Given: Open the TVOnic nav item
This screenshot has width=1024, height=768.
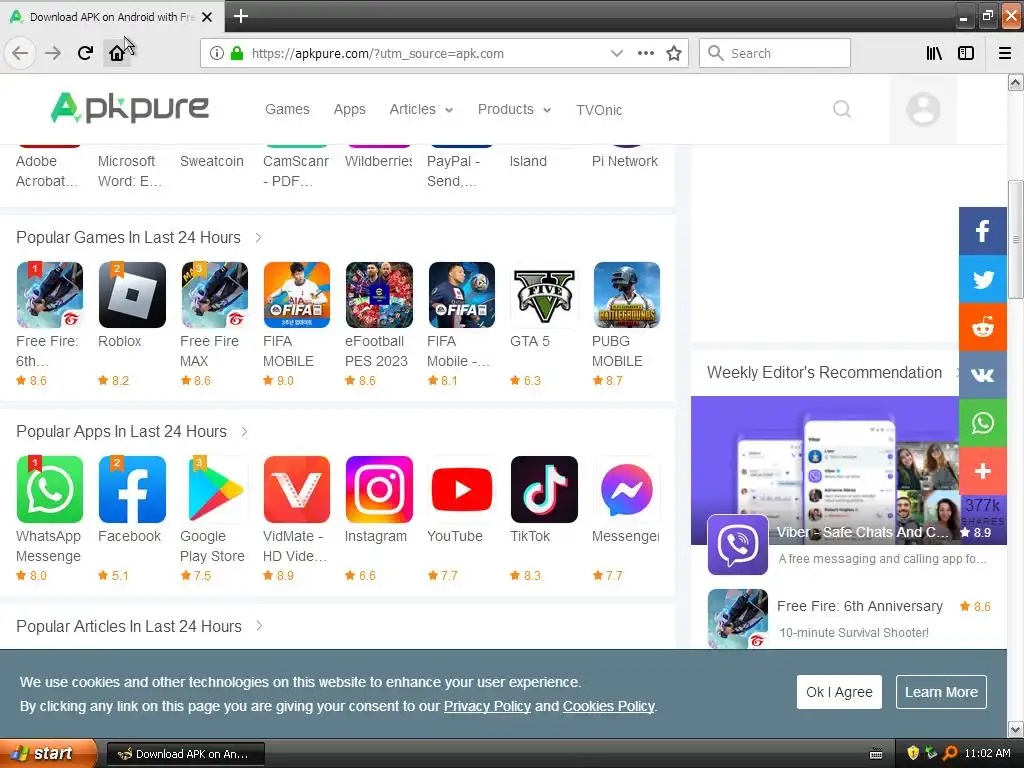Looking at the screenshot, I should 599,110.
